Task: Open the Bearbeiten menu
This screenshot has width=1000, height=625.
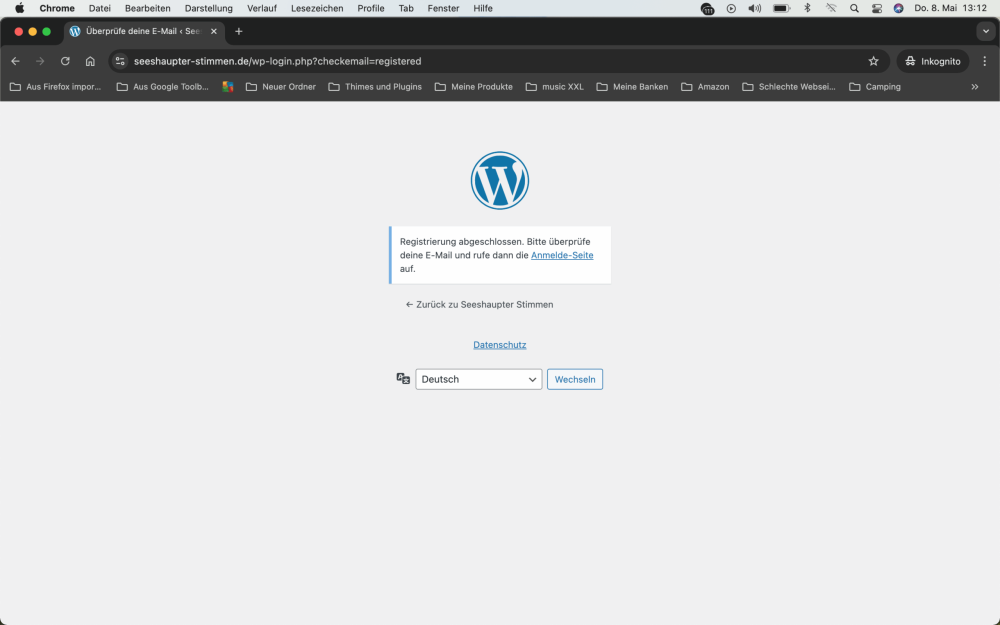Action: coord(147,8)
